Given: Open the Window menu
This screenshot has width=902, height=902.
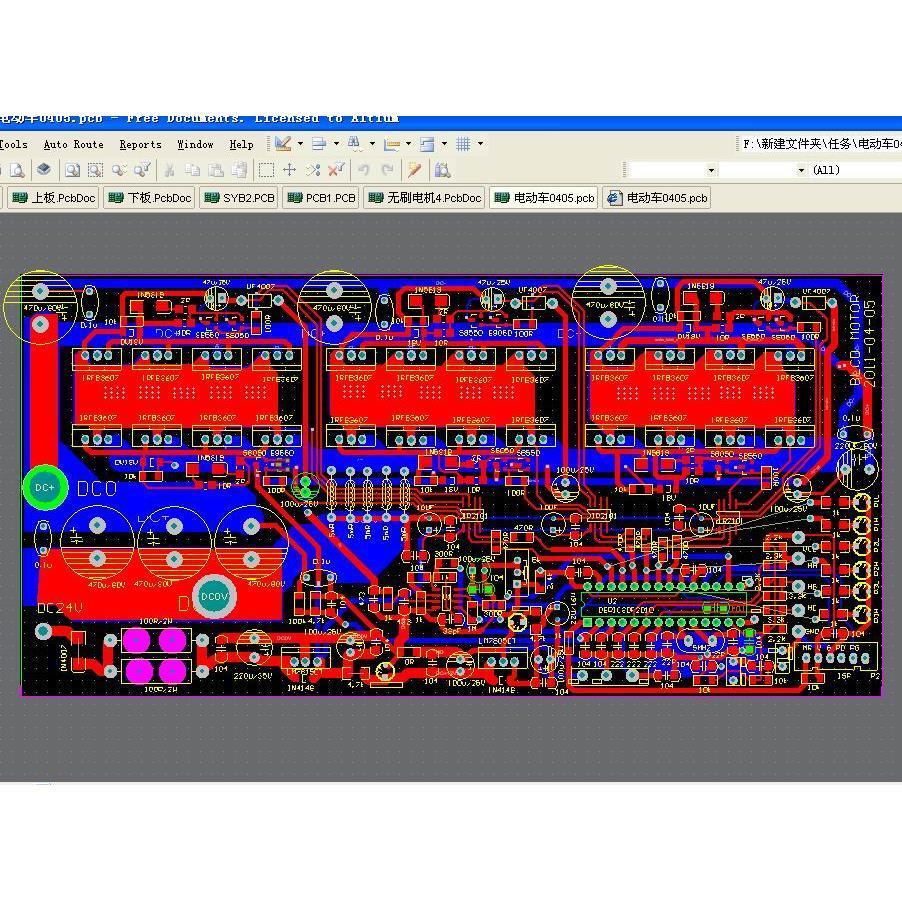Looking at the screenshot, I should click(196, 144).
